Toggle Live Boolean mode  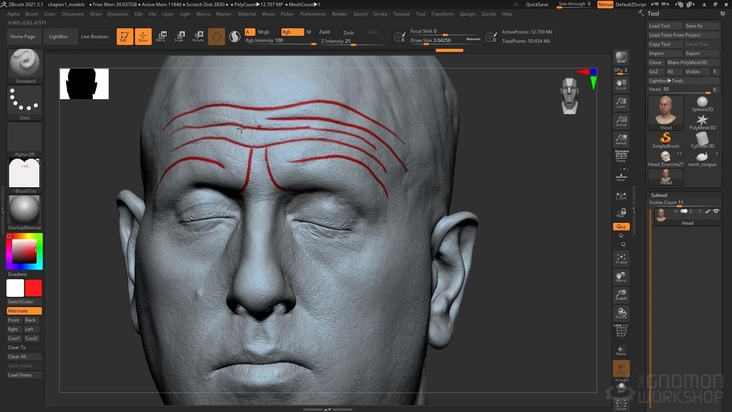coord(95,36)
